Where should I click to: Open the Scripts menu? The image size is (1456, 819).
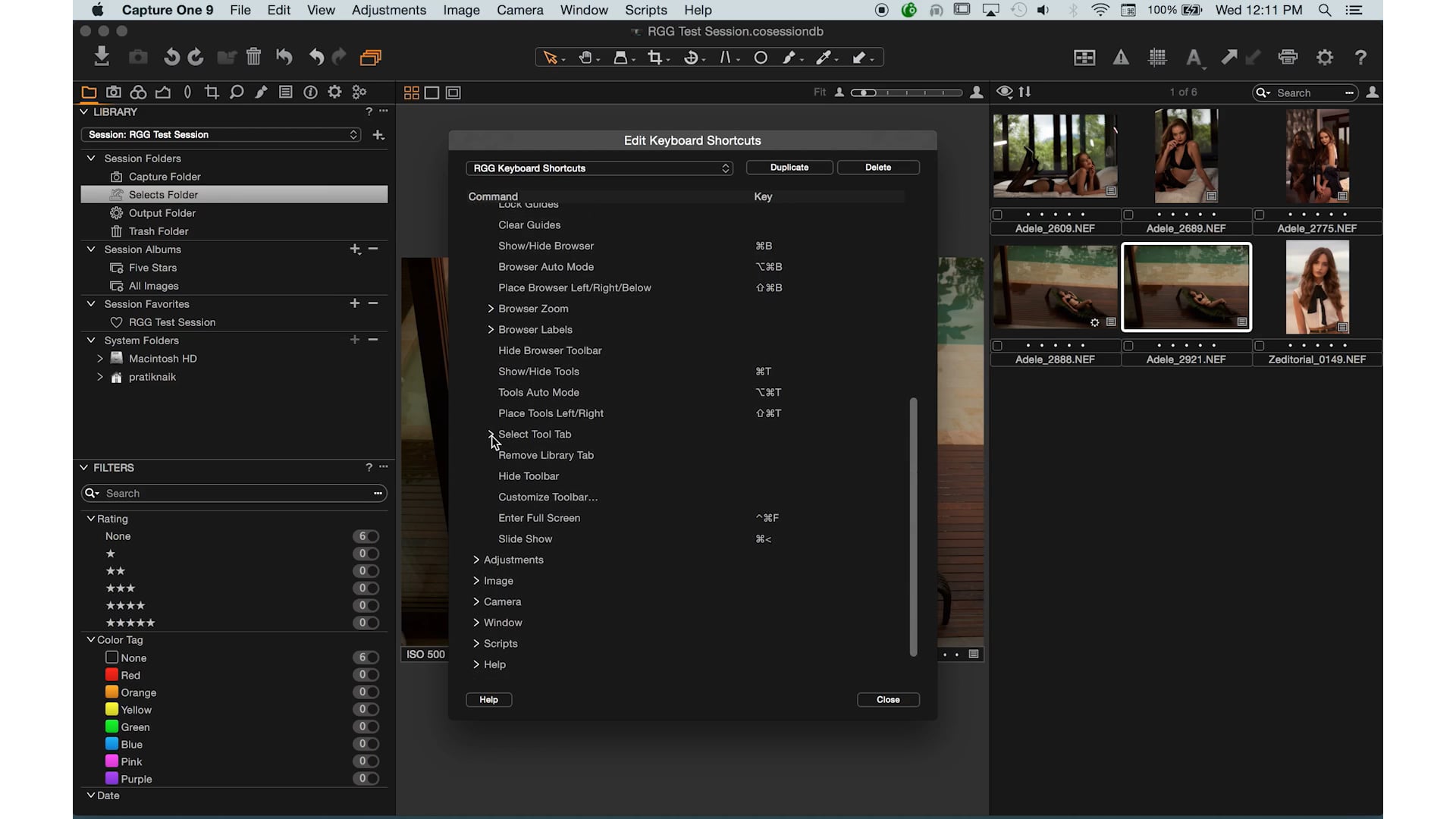click(646, 10)
